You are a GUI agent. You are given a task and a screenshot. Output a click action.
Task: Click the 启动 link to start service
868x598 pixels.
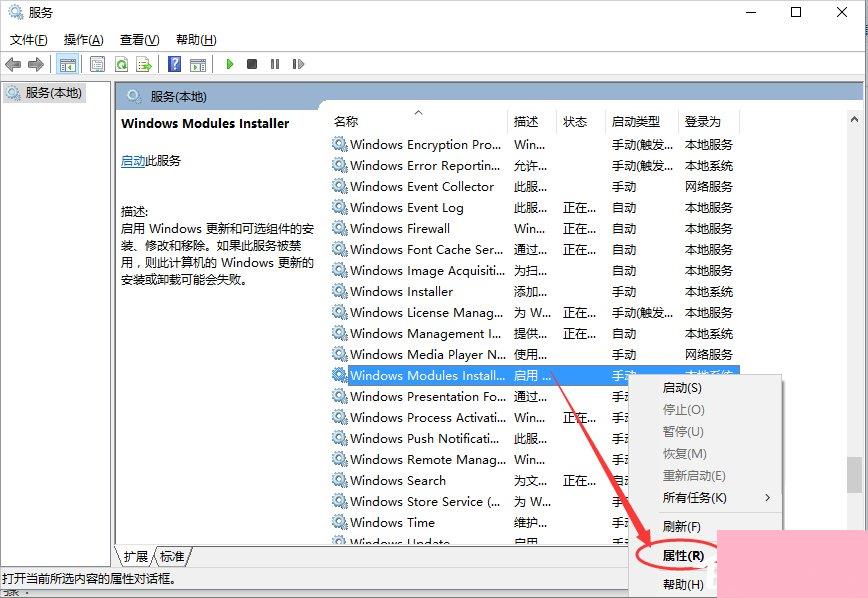pyautogui.click(x=133, y=161)
